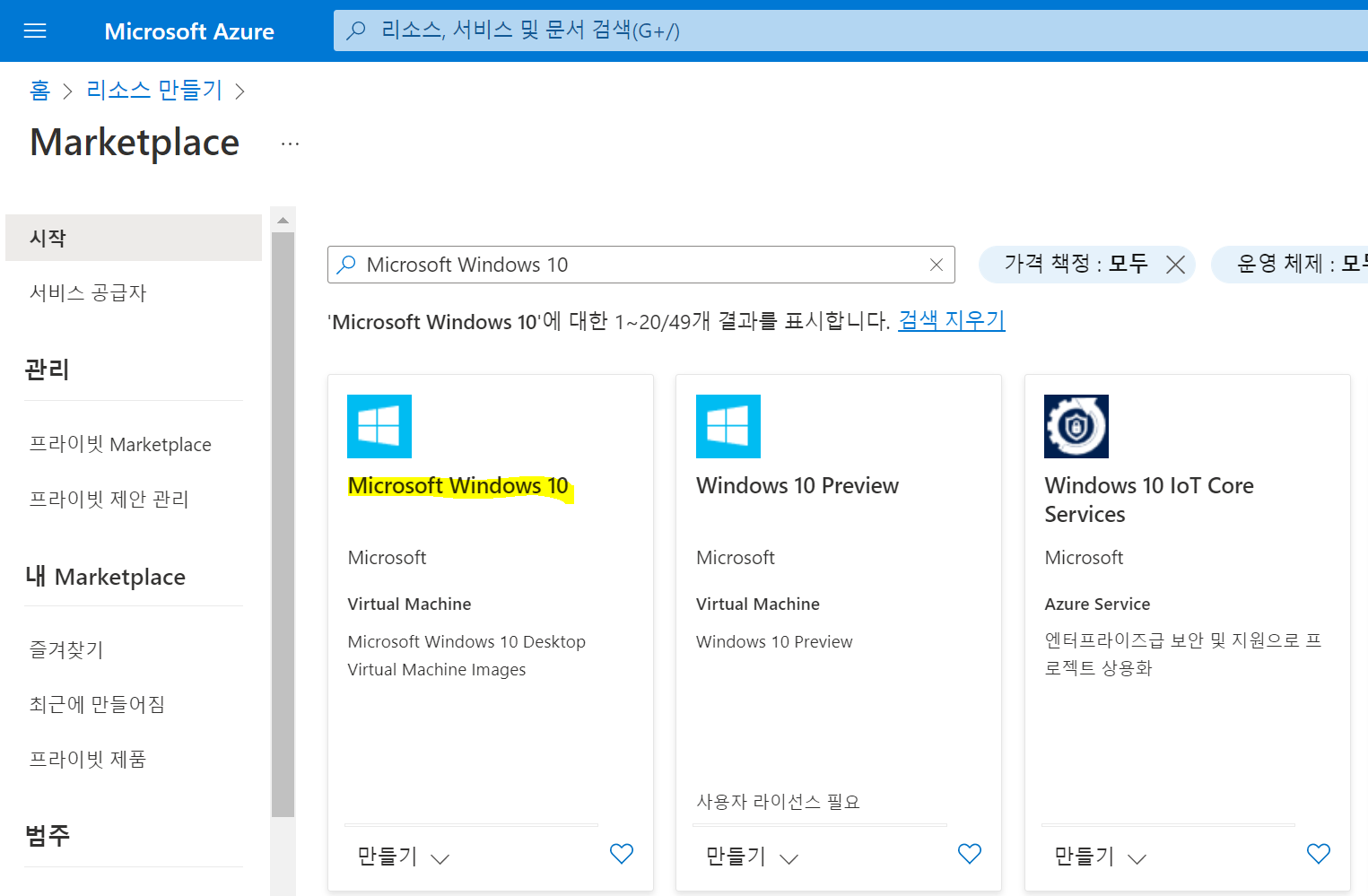Viewport: 1368px width, 896px height.
Task: Clear the Marketplace search text with X
Action: [936, 265]
